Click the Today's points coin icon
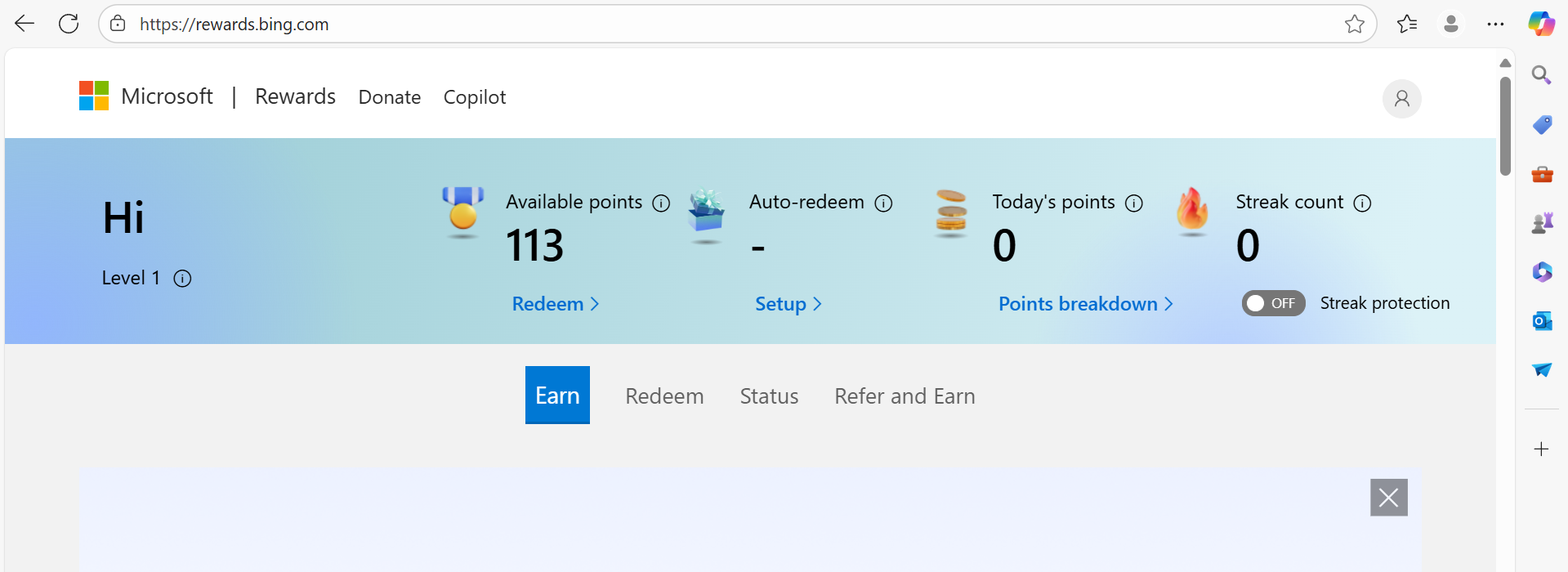 (x=951, y=213)
